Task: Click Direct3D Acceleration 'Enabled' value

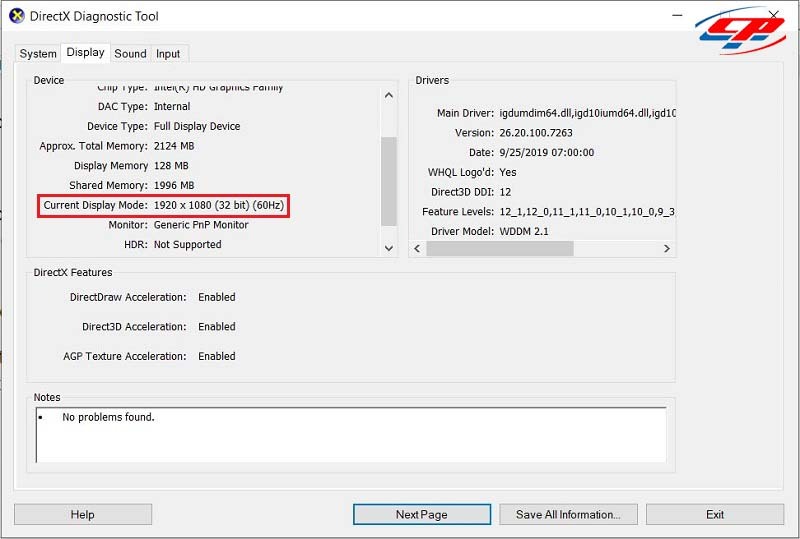Action: (217, 327)
